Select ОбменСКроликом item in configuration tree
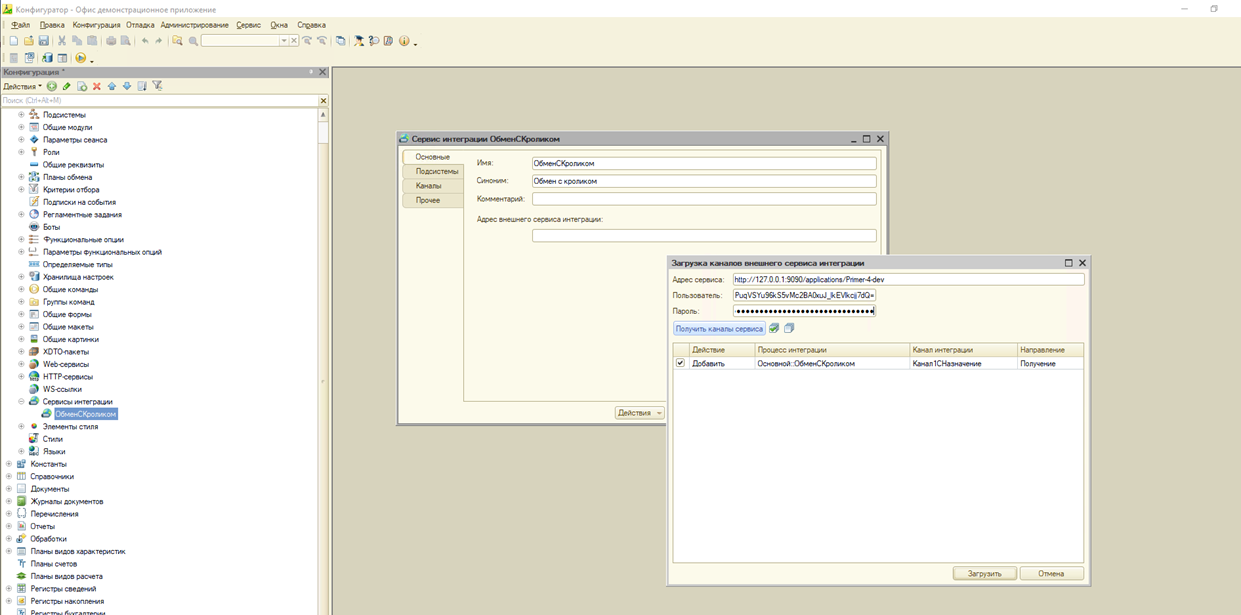 click(x=86, y=414)
